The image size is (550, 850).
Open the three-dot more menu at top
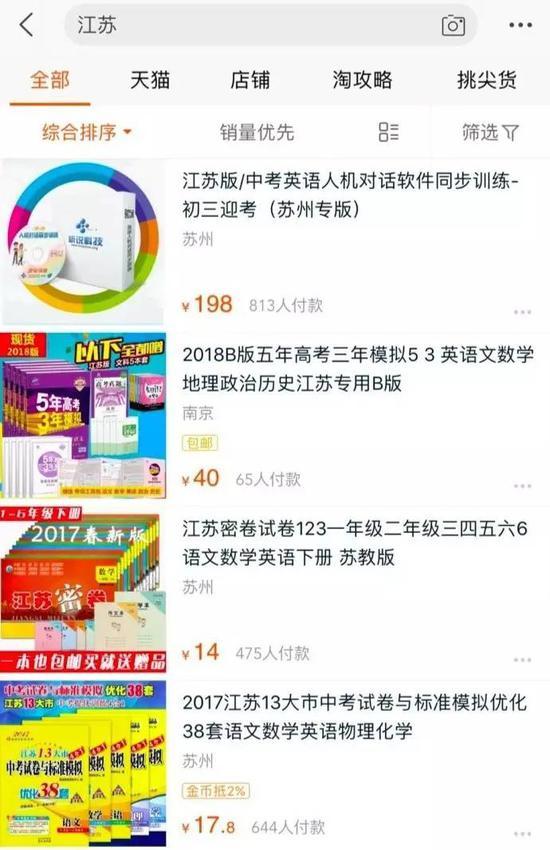520,25
